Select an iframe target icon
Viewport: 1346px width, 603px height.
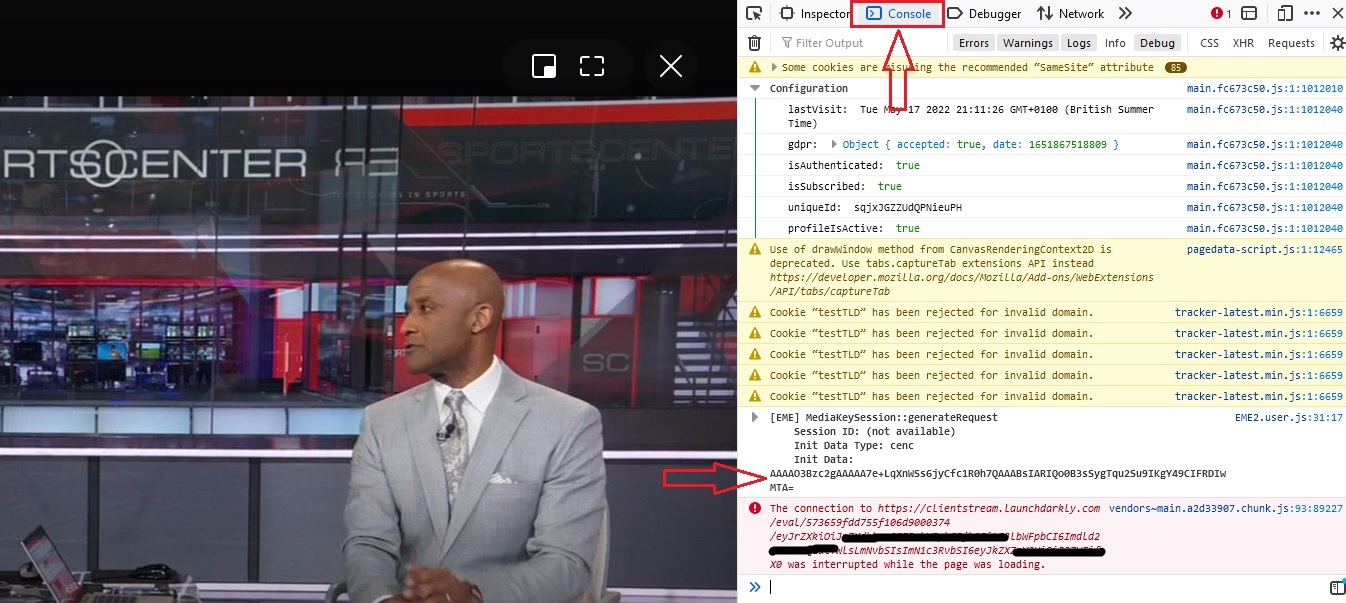click(1250, 13)
